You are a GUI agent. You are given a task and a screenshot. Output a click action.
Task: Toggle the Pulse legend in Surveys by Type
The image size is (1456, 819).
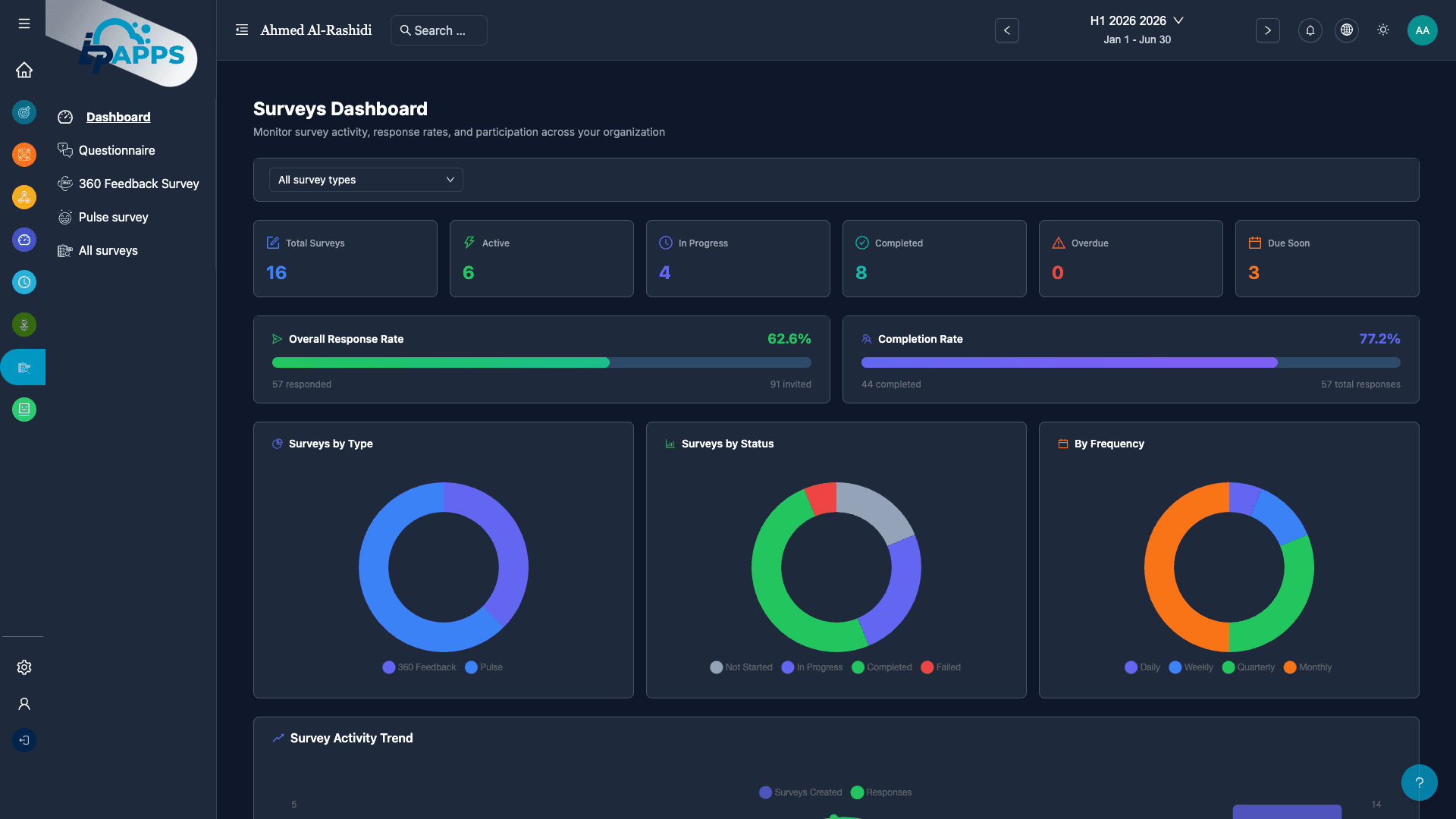[x=483, y=667]
